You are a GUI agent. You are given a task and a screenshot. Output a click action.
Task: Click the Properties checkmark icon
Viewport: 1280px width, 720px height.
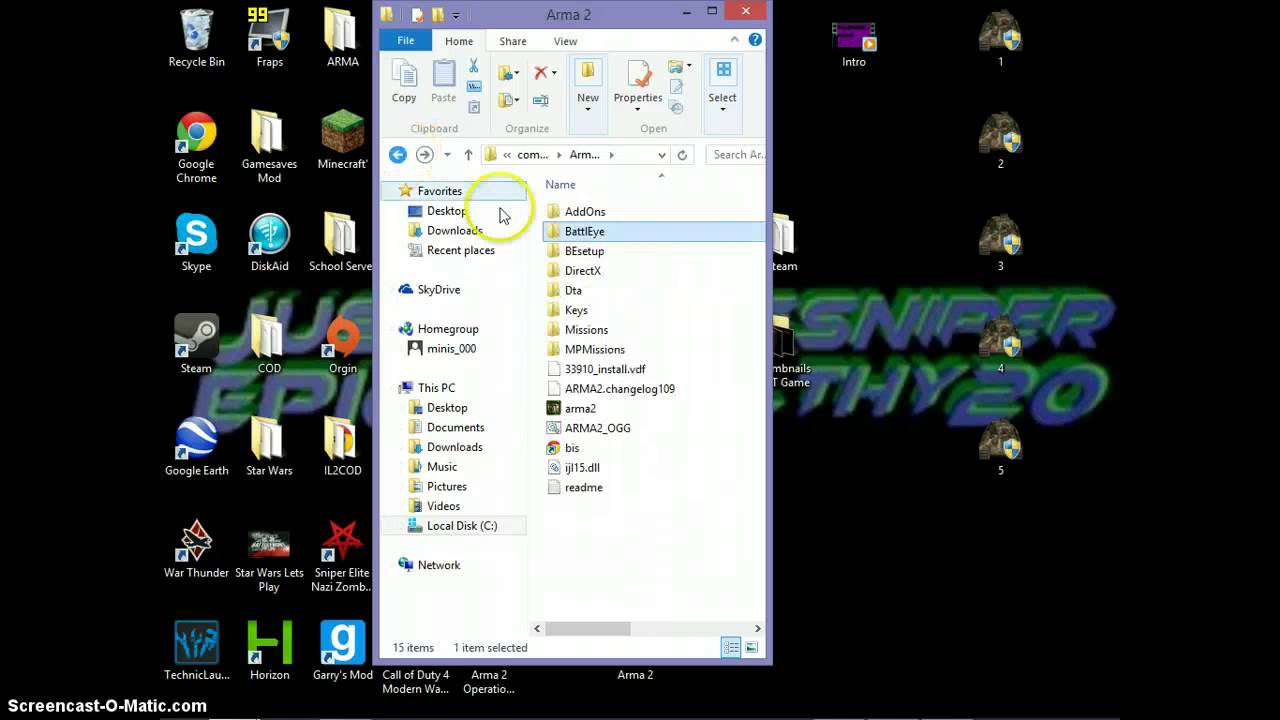[639, 74]
